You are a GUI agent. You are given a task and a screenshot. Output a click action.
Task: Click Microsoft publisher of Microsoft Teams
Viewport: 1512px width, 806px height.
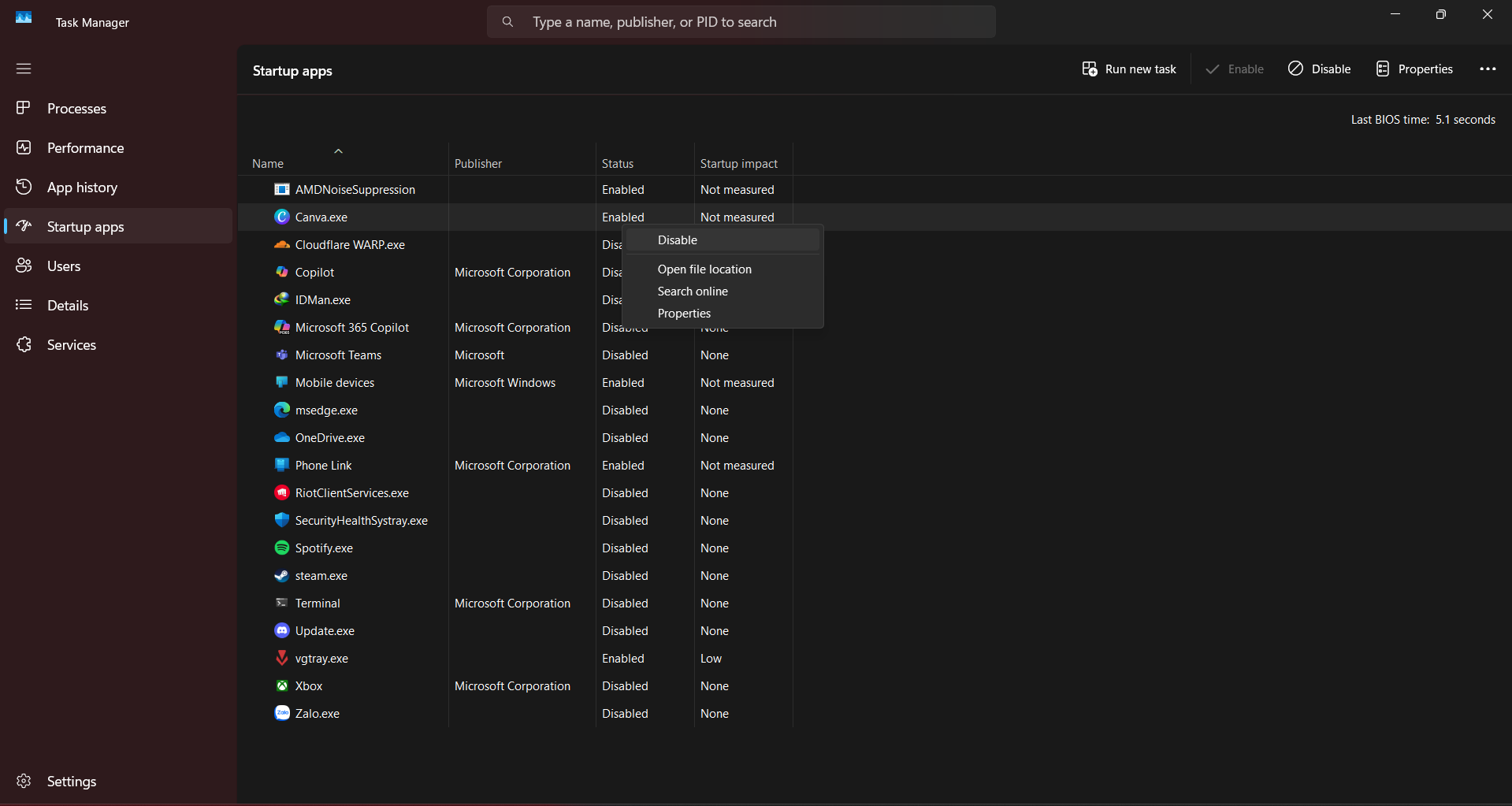479,355
